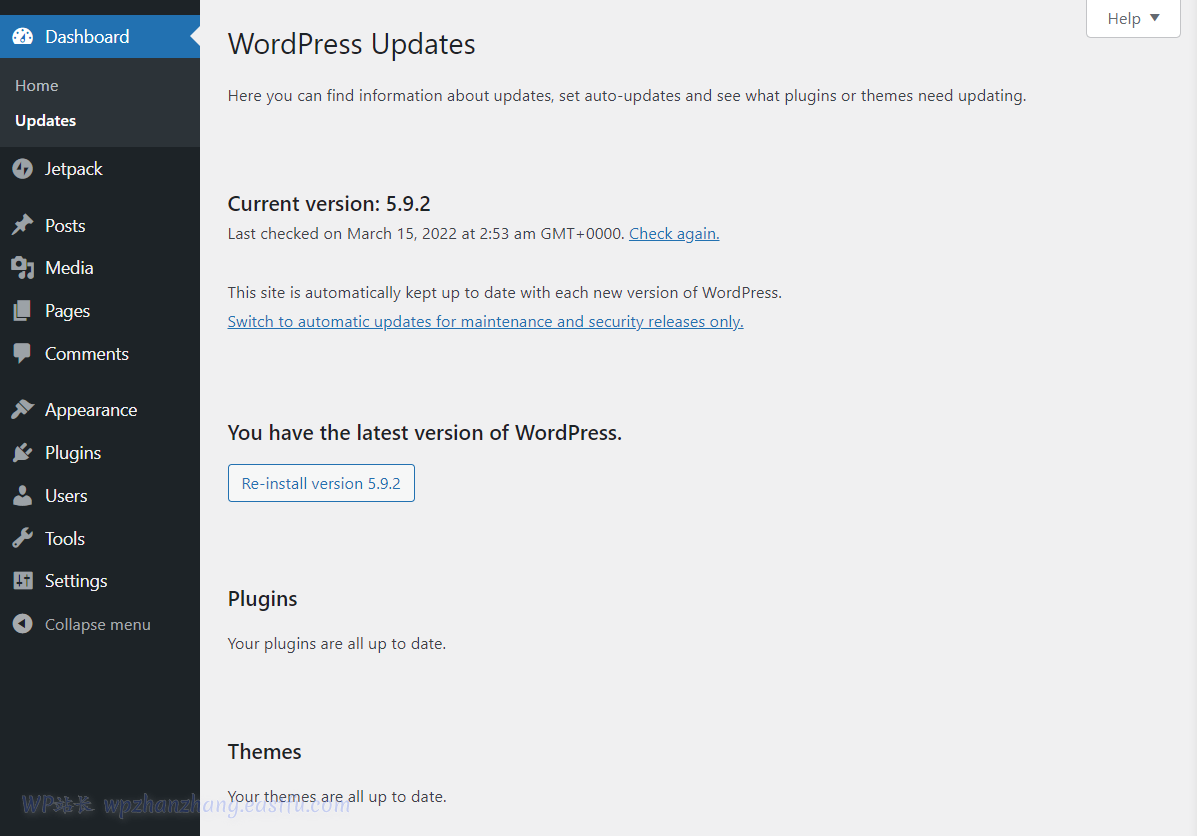Expand the Help dropdown tab
The height and width of the screenshot is (836, 1197).
tap(1133, 18)
